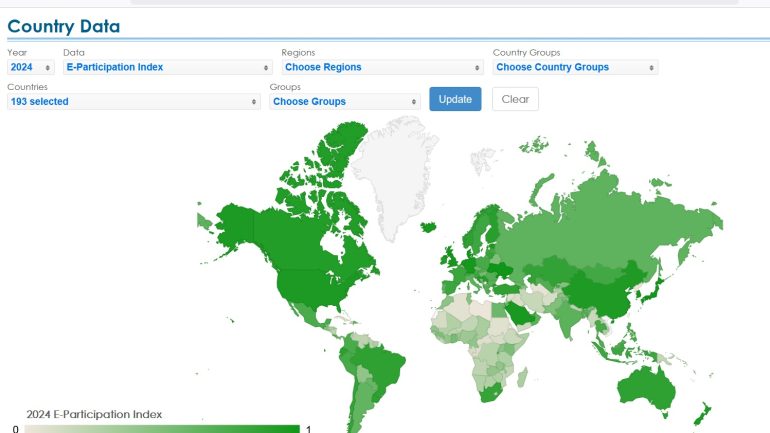Select Brazil on the map
This screenshot has height=433, width=770.
tap(378, 363)
